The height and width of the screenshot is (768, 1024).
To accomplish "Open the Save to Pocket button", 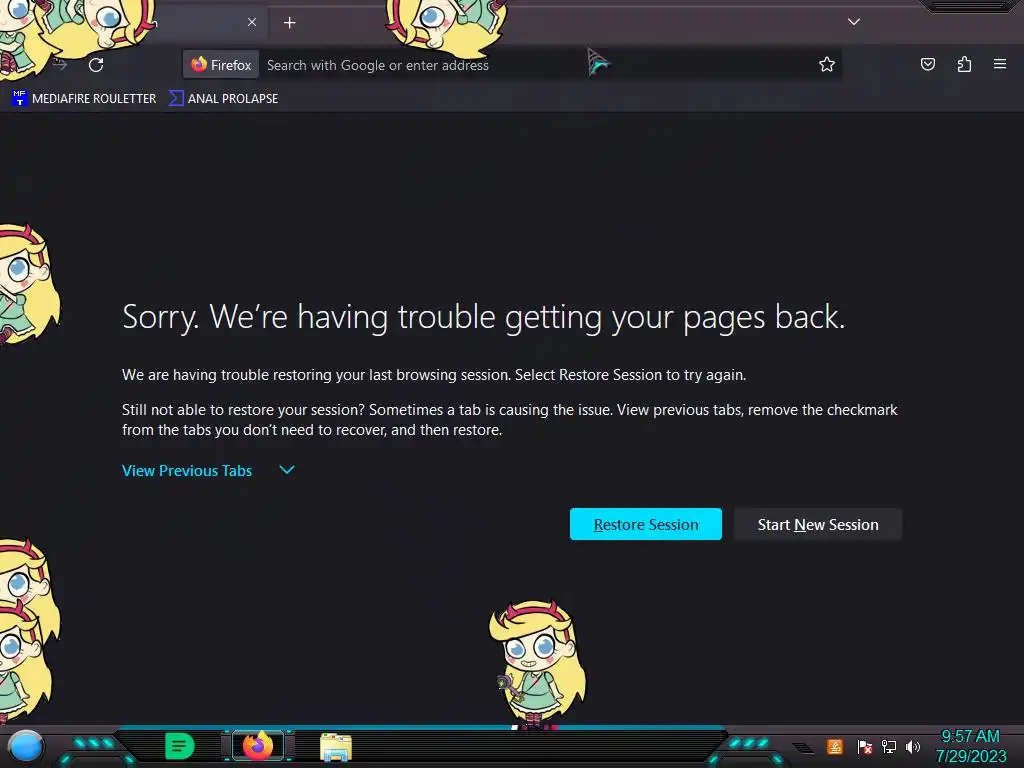I will [x=927, y=64].
